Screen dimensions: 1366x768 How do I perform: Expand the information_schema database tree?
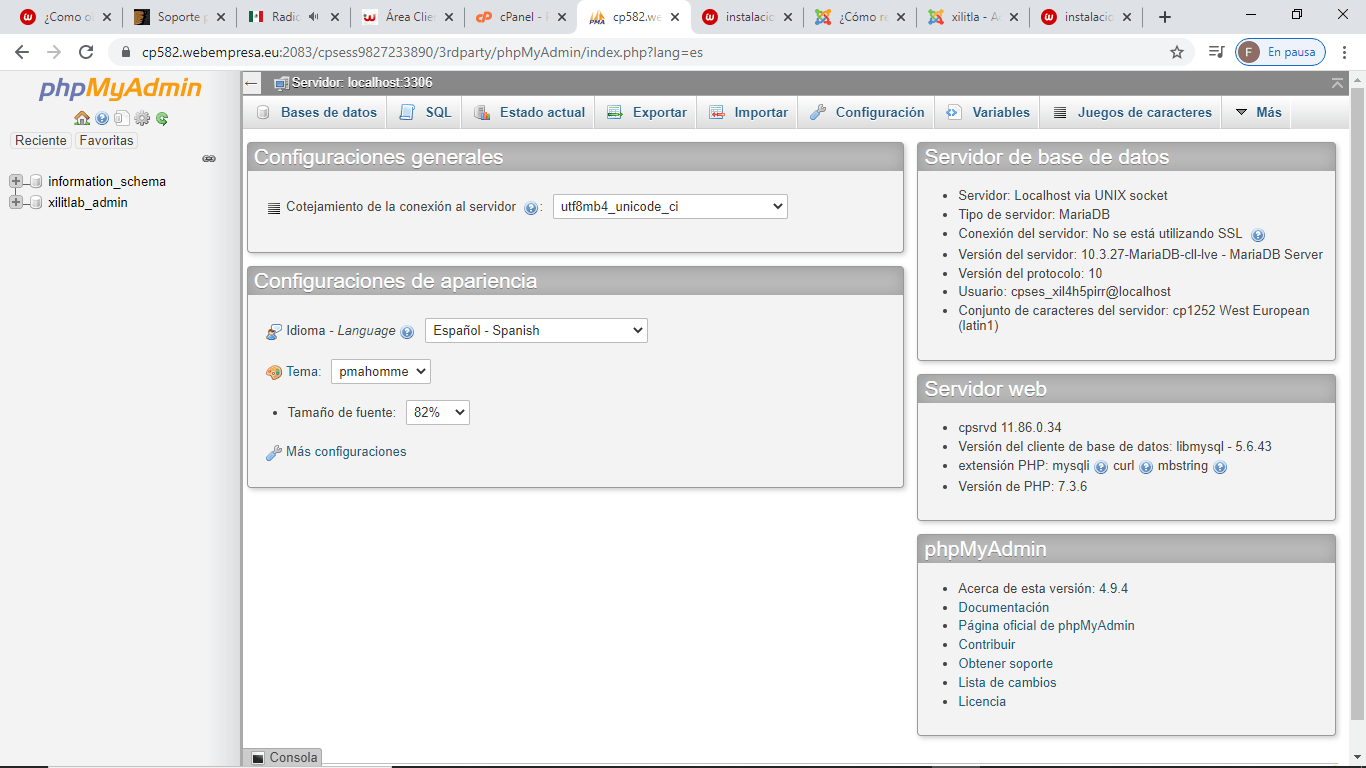pyautogui.click(x=16, y=182)
